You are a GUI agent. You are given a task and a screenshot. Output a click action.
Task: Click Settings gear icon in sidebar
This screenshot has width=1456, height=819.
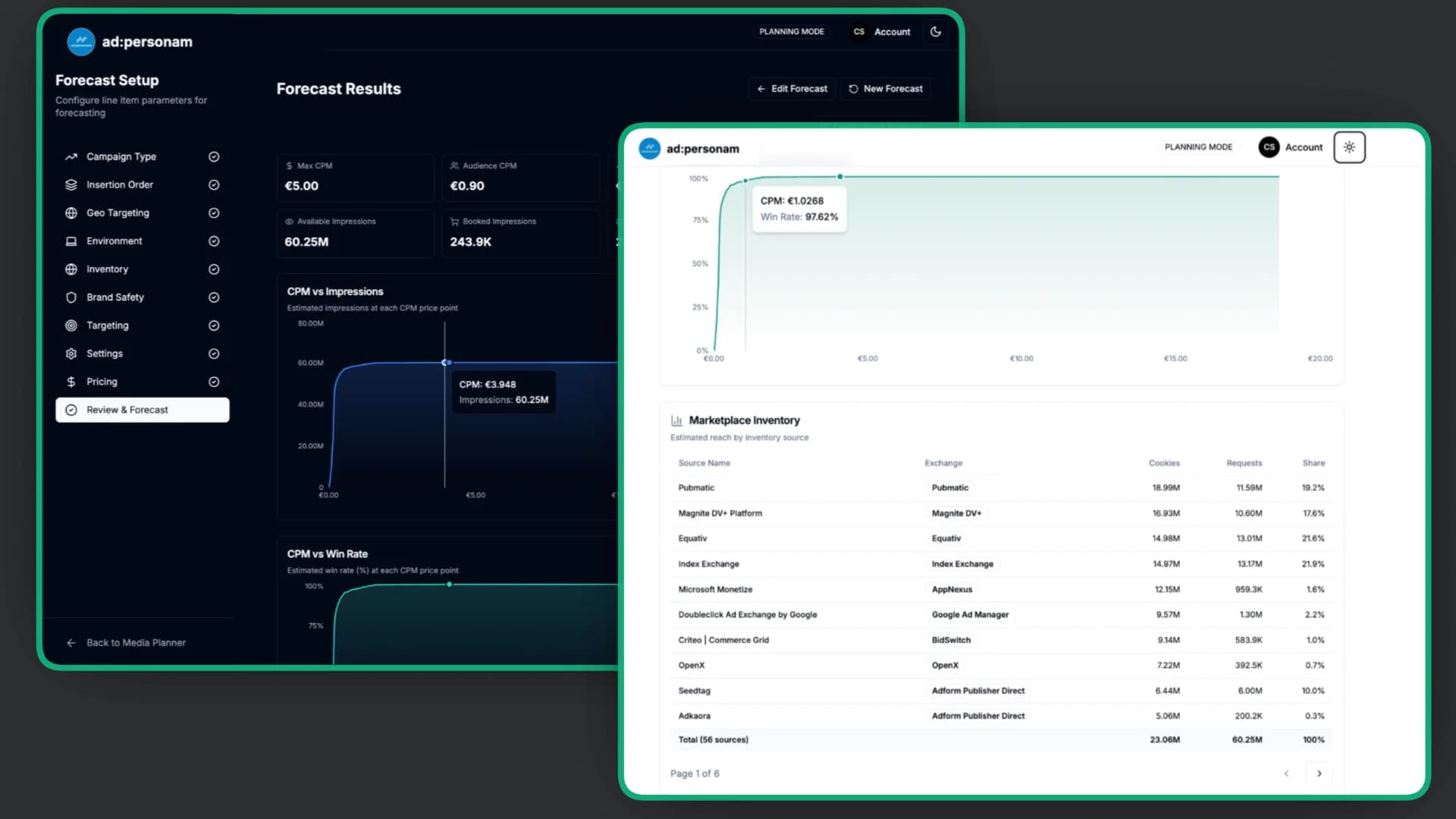point(71,353)
